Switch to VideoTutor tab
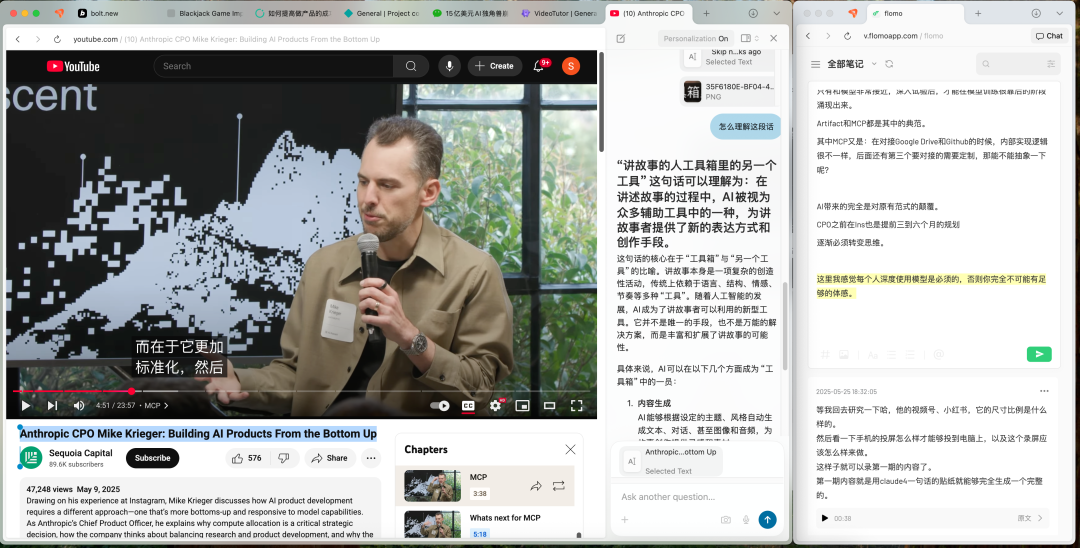1080x548 pixels. 559,13
